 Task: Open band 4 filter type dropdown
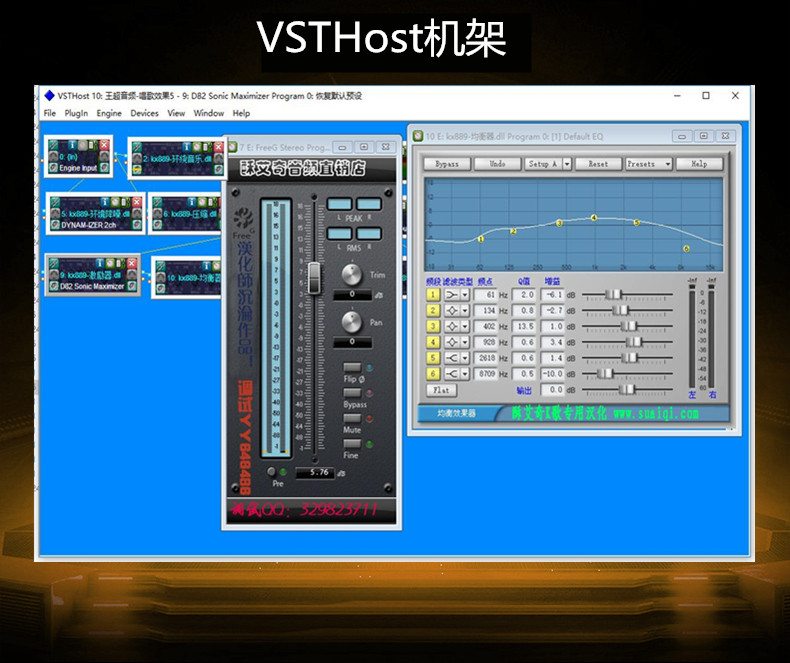tap(465, 342)
